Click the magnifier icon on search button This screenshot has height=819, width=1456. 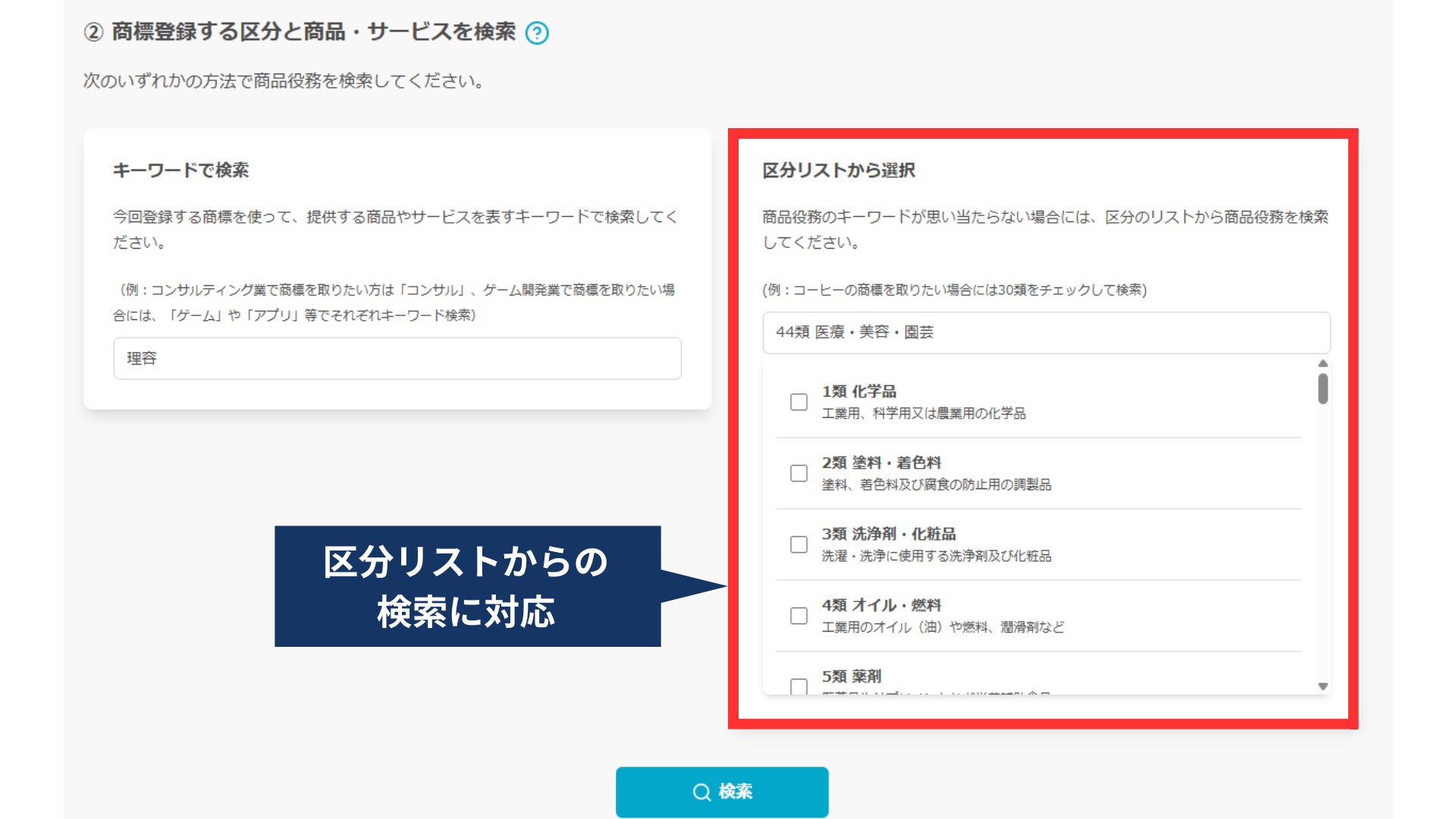701,792
